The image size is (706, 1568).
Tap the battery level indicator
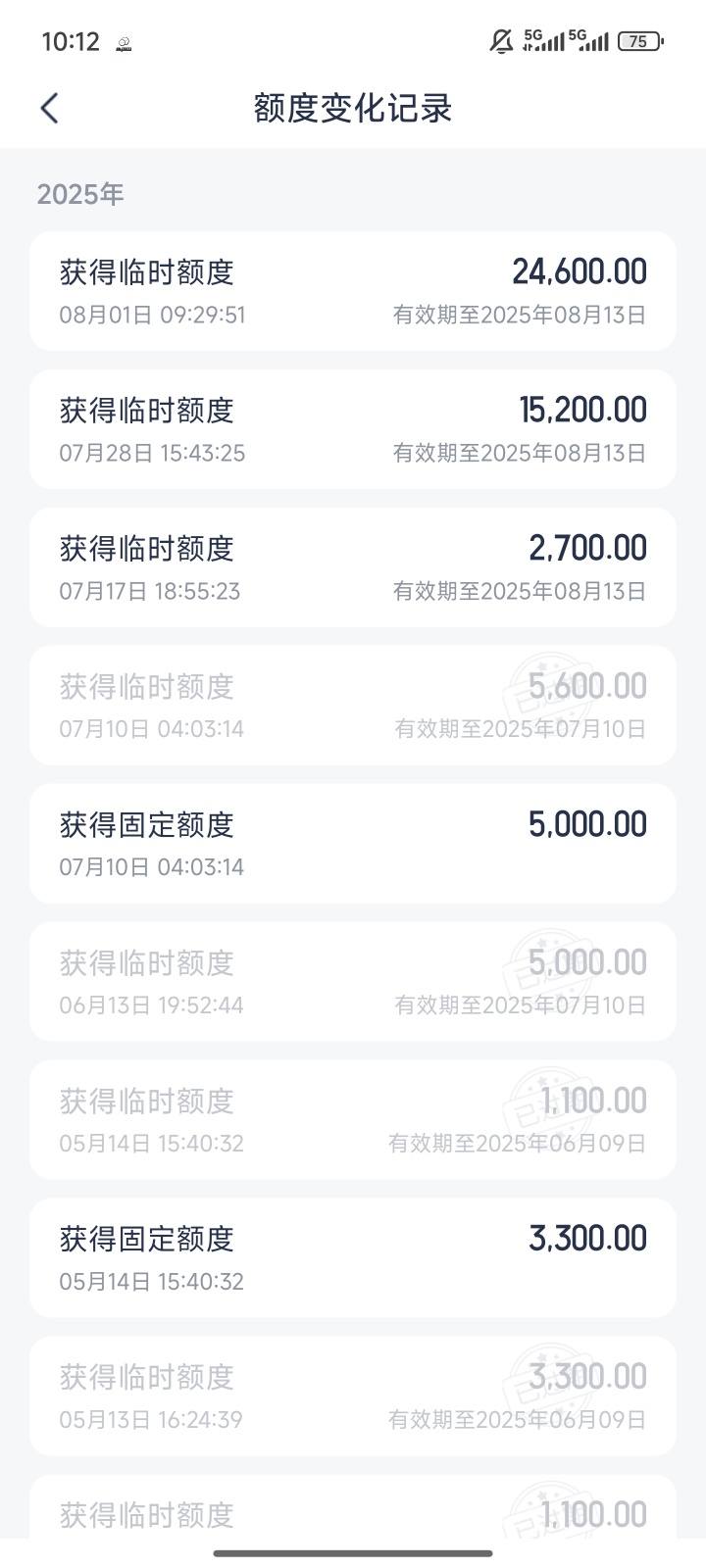coord(640,41)
